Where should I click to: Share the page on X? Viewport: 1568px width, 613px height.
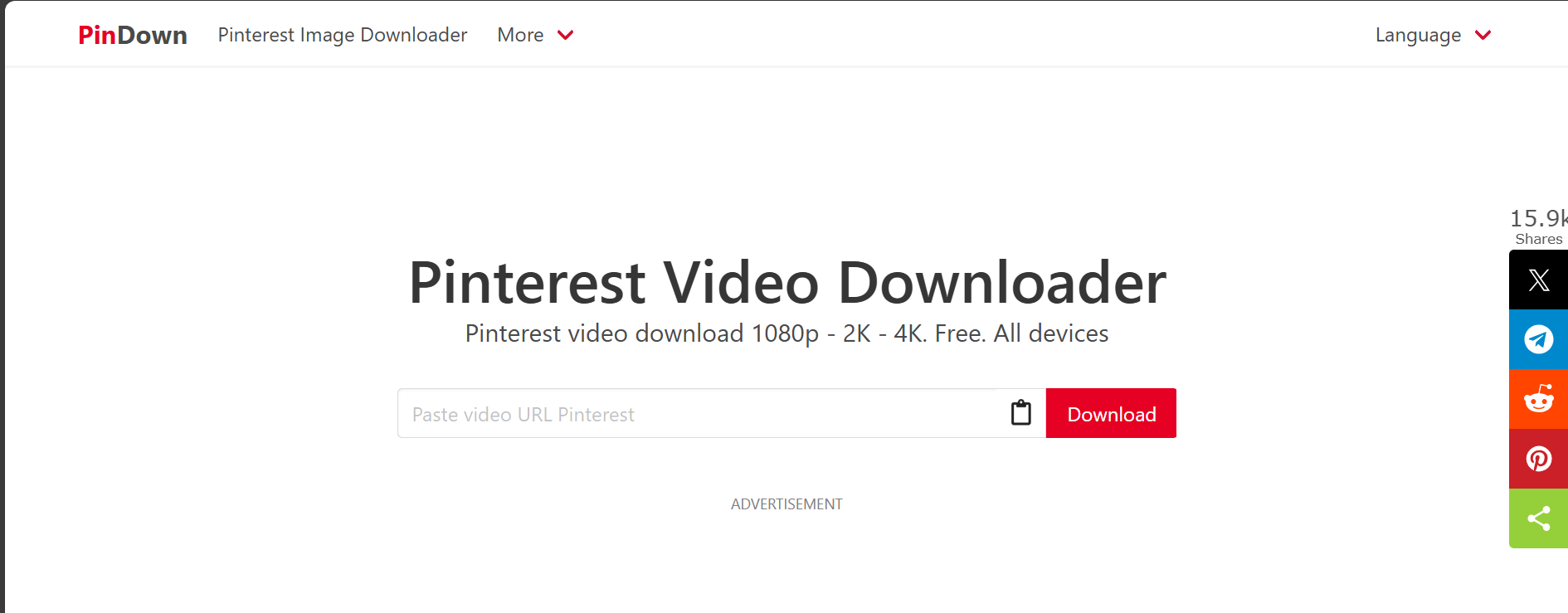pos(1538,280)
